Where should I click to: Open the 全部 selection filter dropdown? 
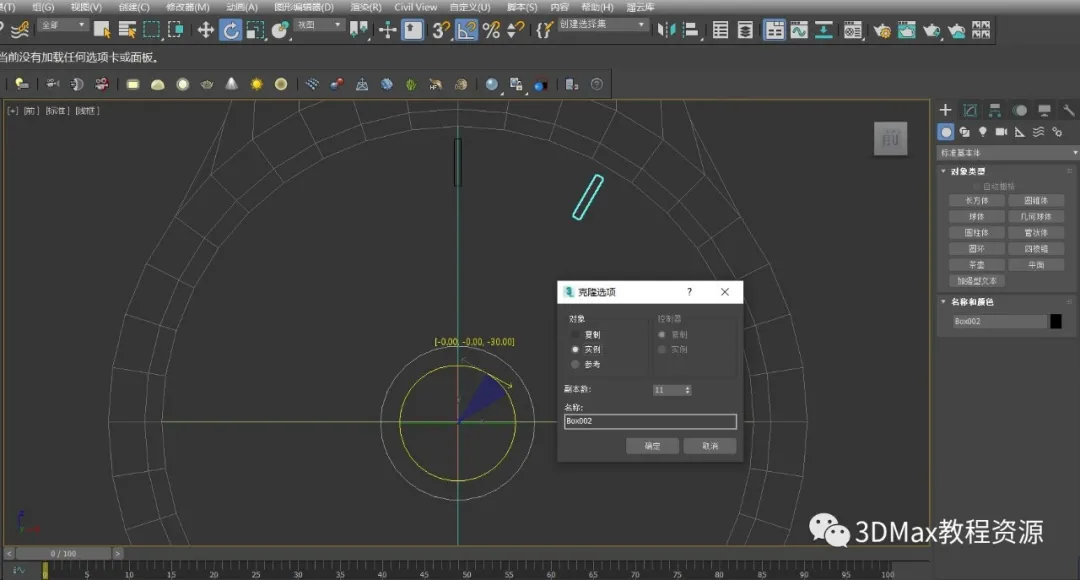pyautogui.click(x=63, y=25)
